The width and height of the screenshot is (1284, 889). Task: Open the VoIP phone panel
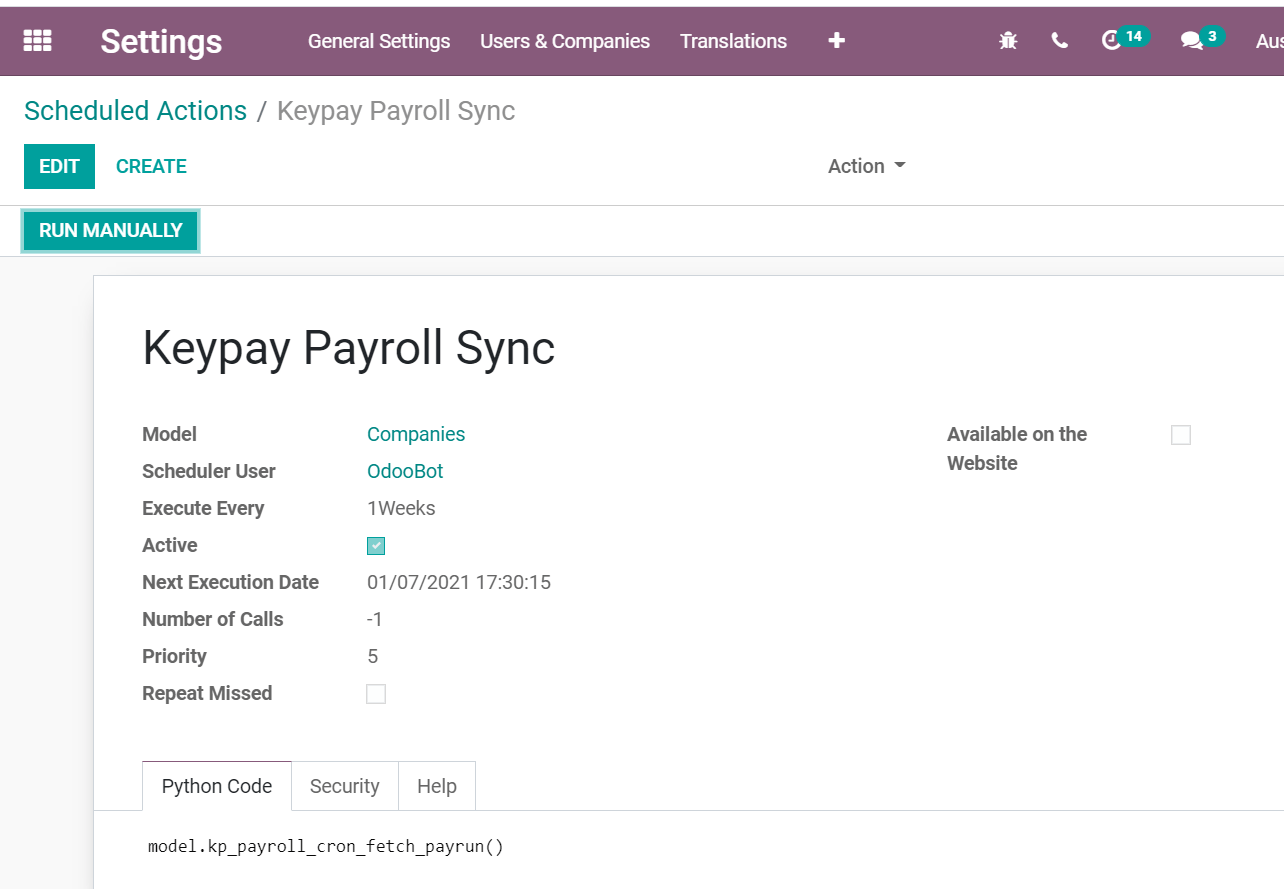[1059, 41]
